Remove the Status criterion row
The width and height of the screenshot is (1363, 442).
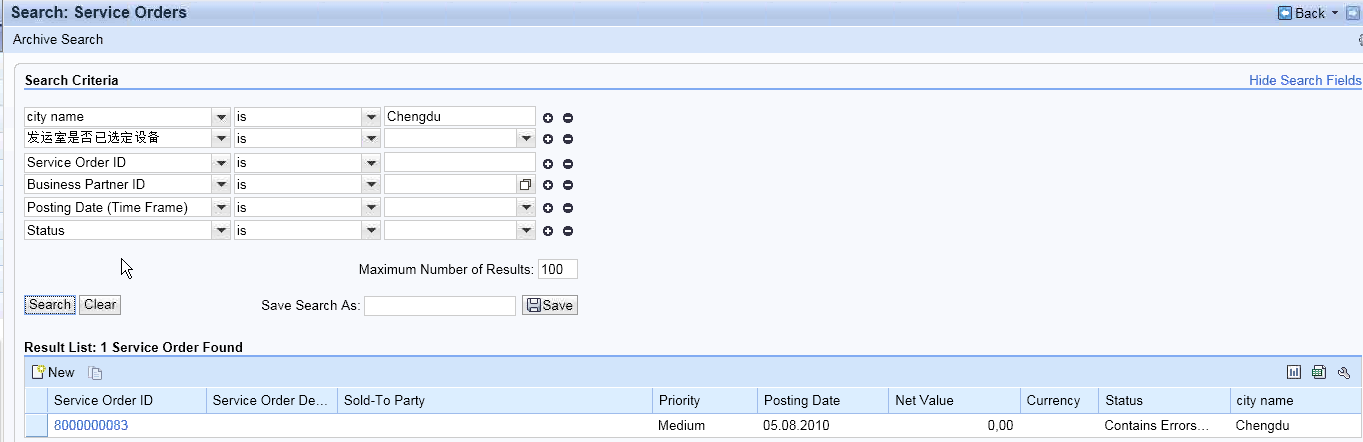click(x=568, y=231)
